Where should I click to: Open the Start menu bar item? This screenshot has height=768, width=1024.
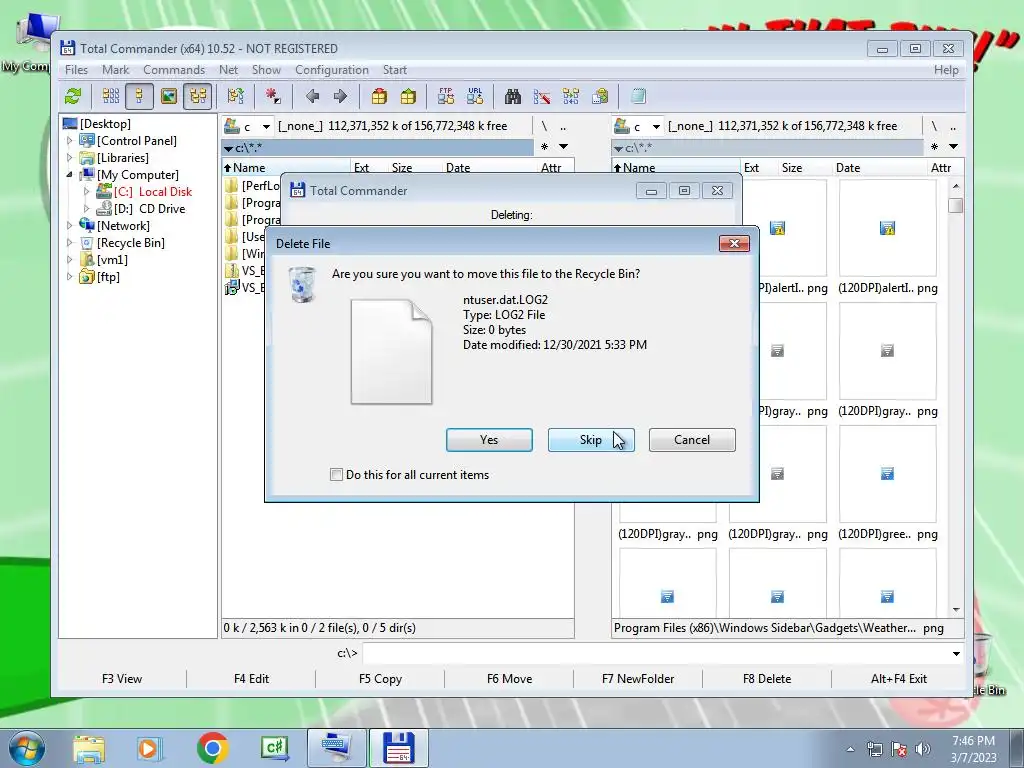point(394,70)
